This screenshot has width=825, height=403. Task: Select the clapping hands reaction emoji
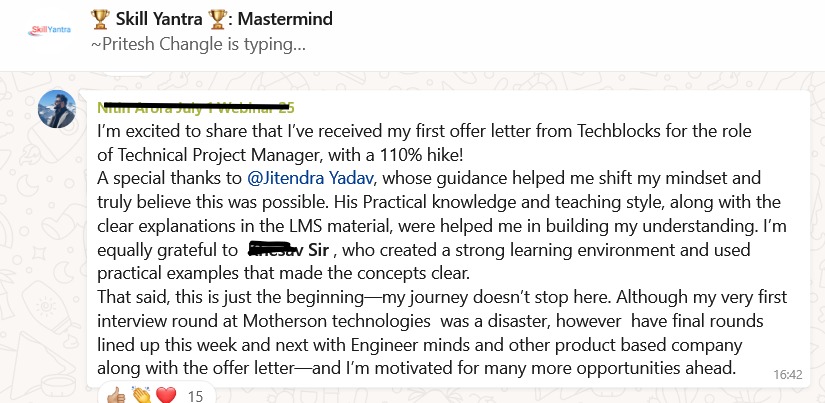pos(139,395)
